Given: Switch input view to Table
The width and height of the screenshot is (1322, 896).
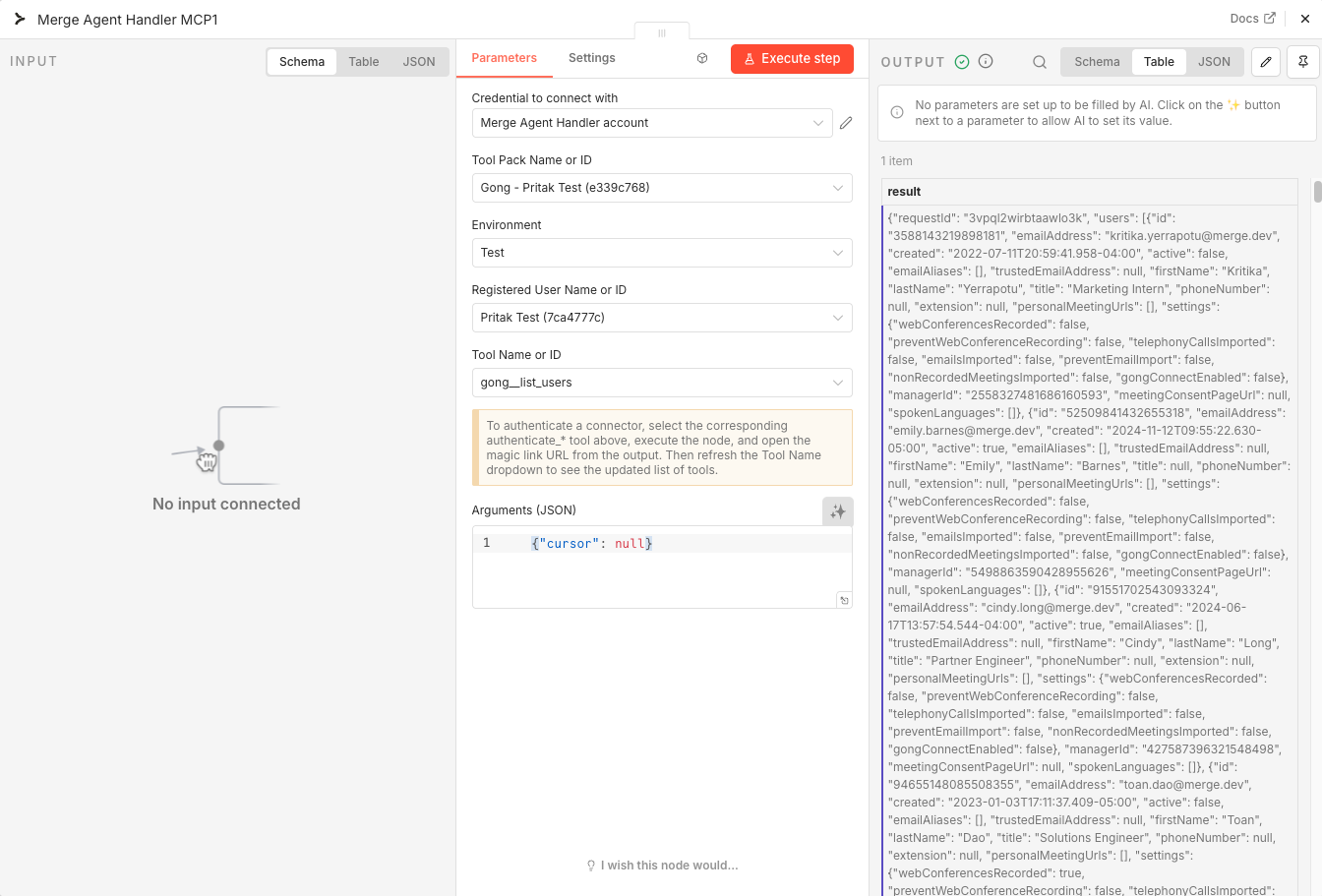Looking at the screenshot, I should pyautogui.click(x=364, y=62).
